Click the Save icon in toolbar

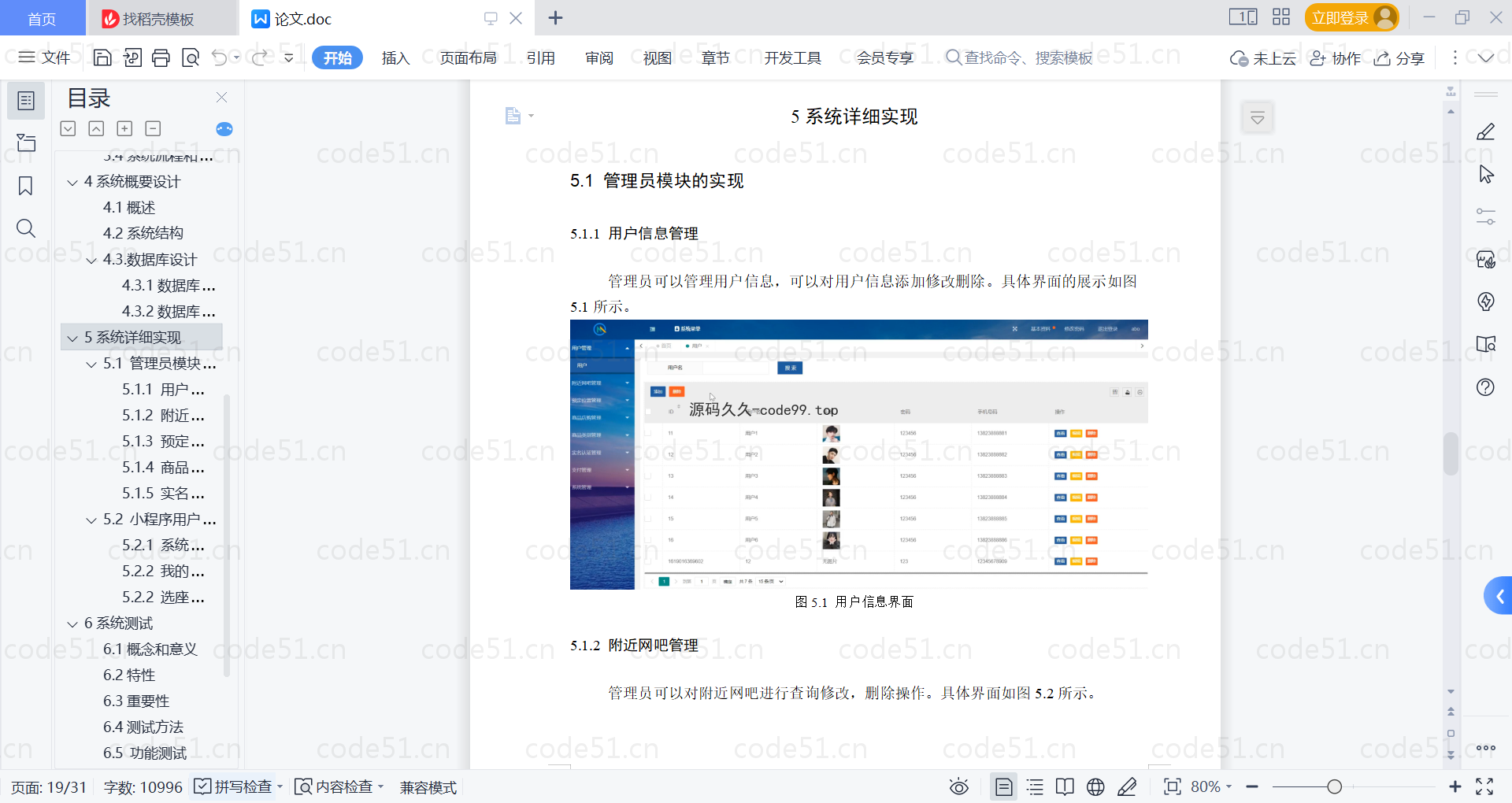click(102, 57)
